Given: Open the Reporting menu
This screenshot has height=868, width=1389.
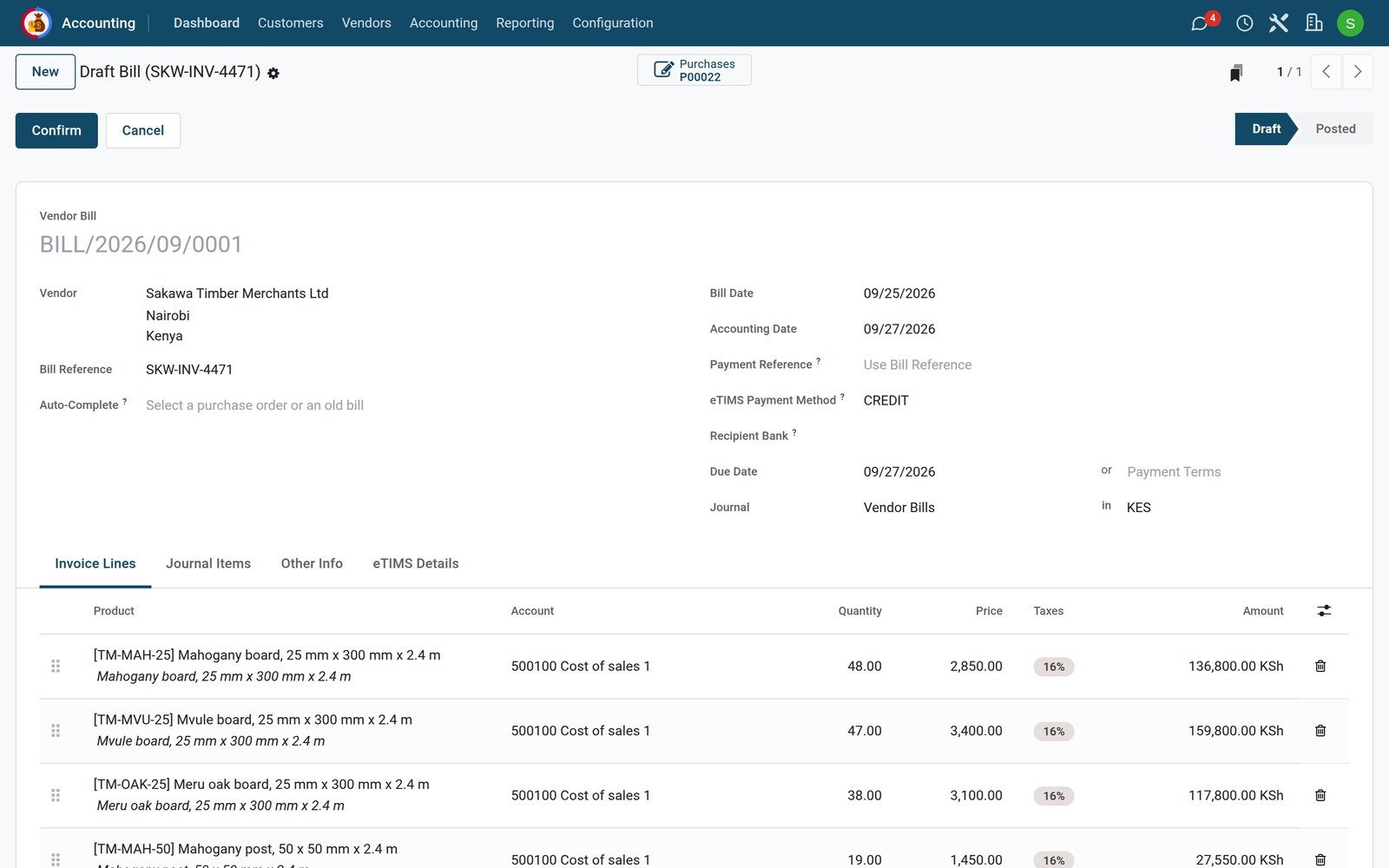Looking at the screenshot, I should tap(524, 23).
